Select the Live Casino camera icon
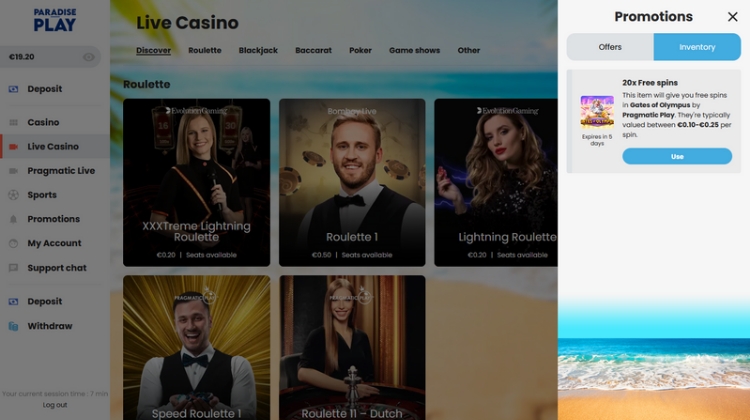 pos(13,147)
